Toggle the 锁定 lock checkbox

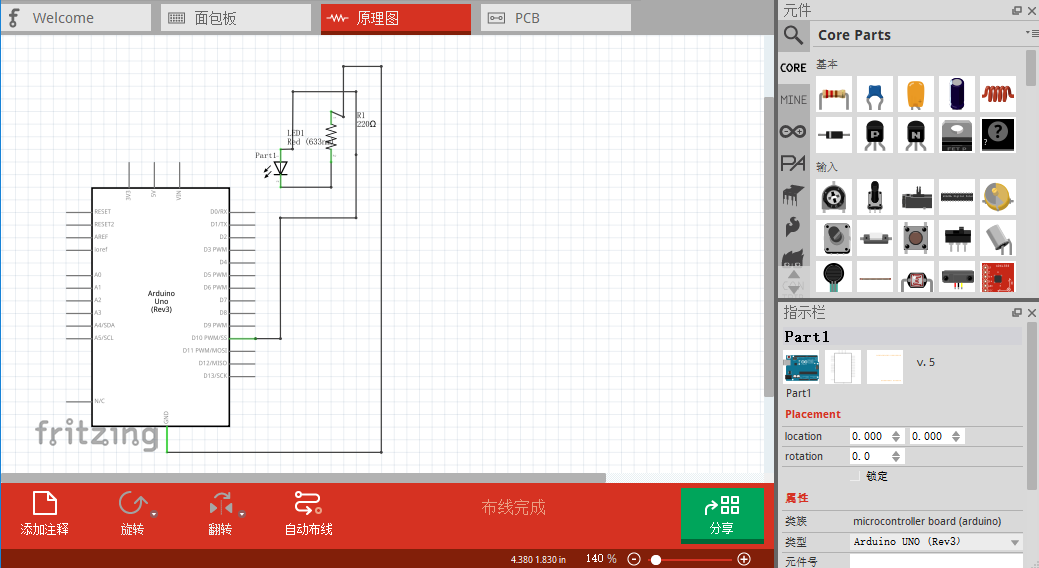(x=855, y=476)
